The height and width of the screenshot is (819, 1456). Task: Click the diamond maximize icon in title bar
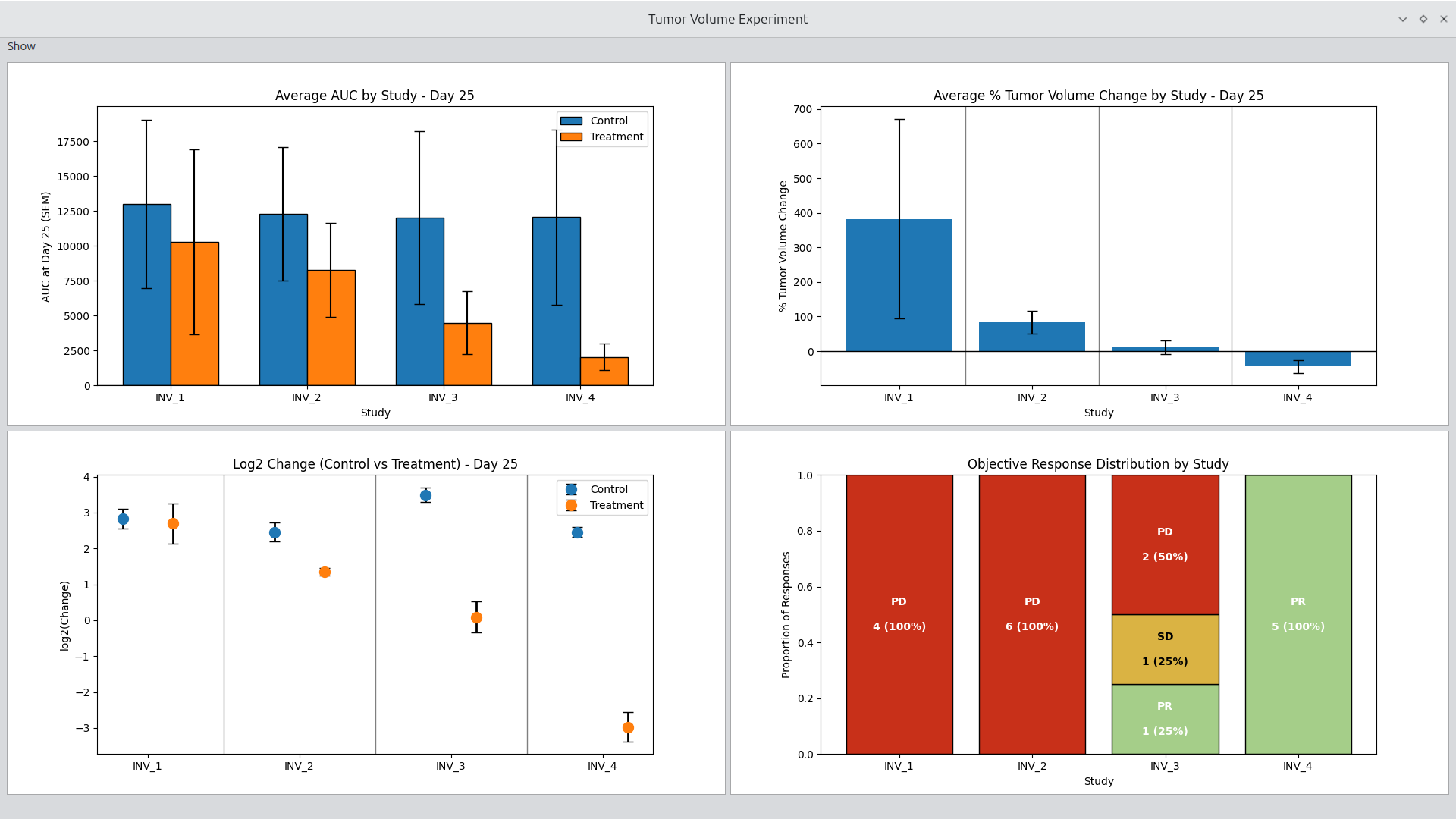click(1423, 19)
